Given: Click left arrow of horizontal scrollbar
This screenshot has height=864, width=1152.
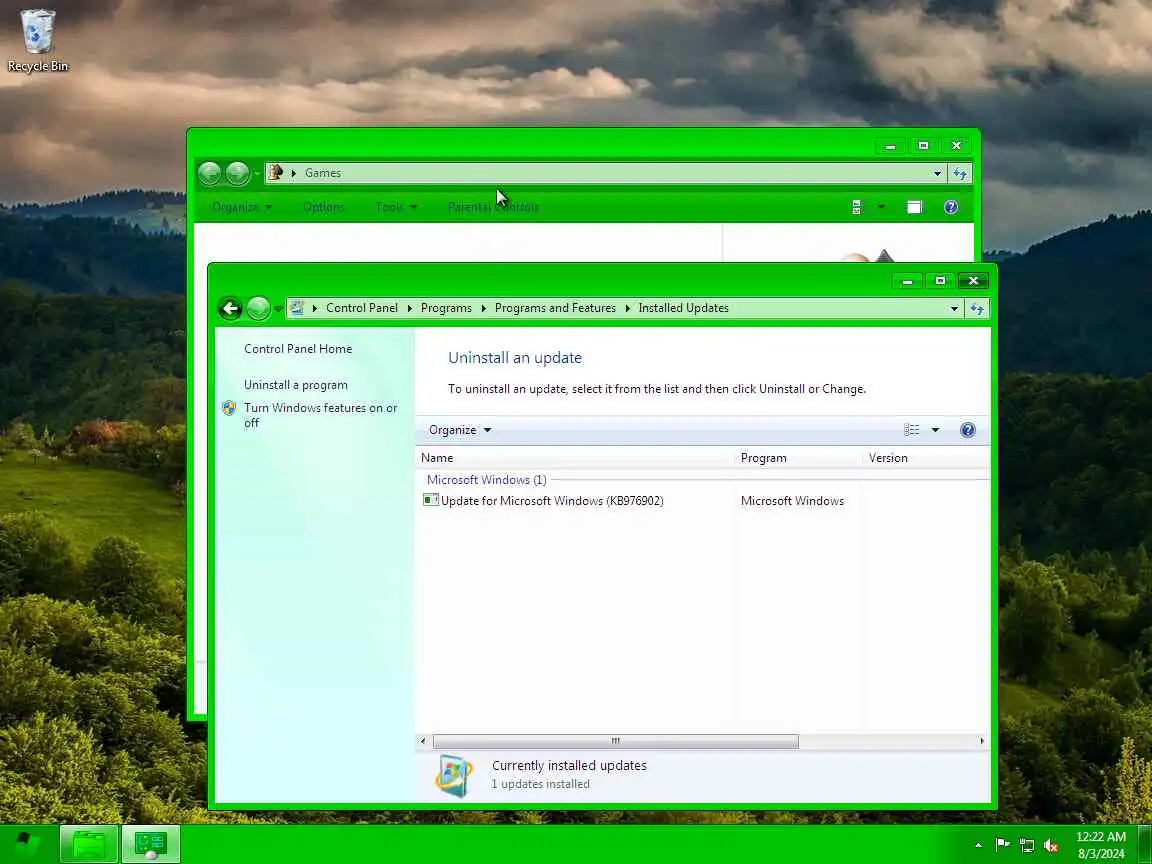Looking at the screenshot, I should pyautogui.click(x=422, y=741).
